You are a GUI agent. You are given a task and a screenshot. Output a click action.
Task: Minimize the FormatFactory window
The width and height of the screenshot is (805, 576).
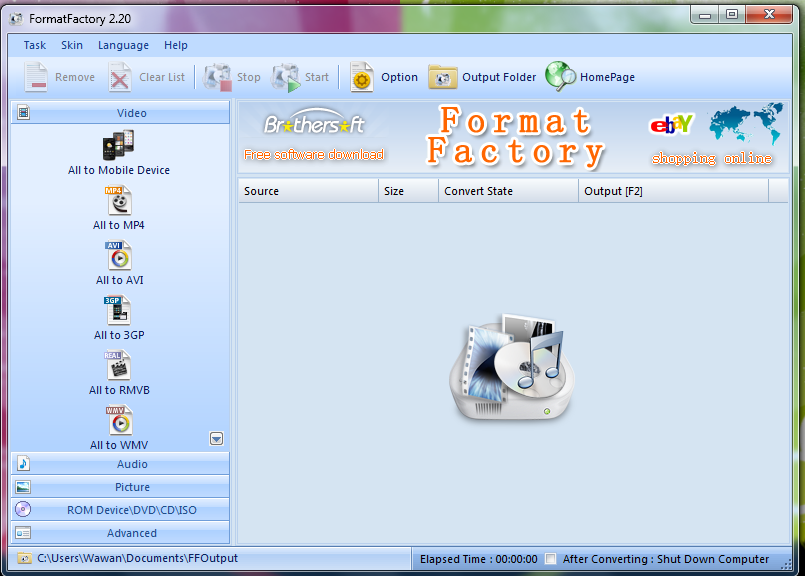(x=705, y=15)
